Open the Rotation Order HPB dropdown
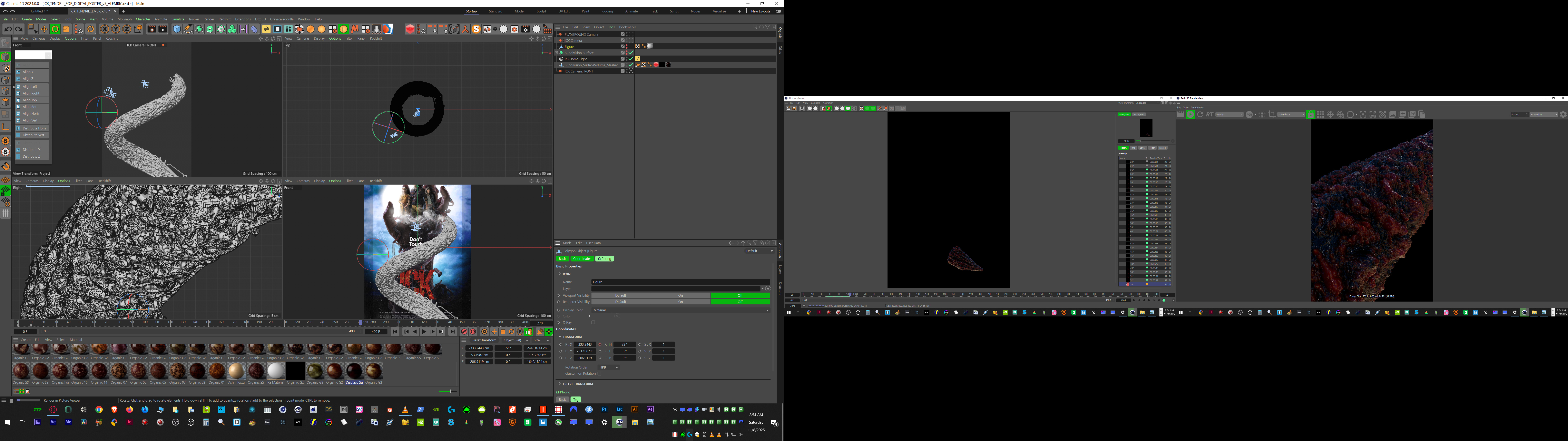This screenshot has width=1568, height=441. (x=609, y=367)
